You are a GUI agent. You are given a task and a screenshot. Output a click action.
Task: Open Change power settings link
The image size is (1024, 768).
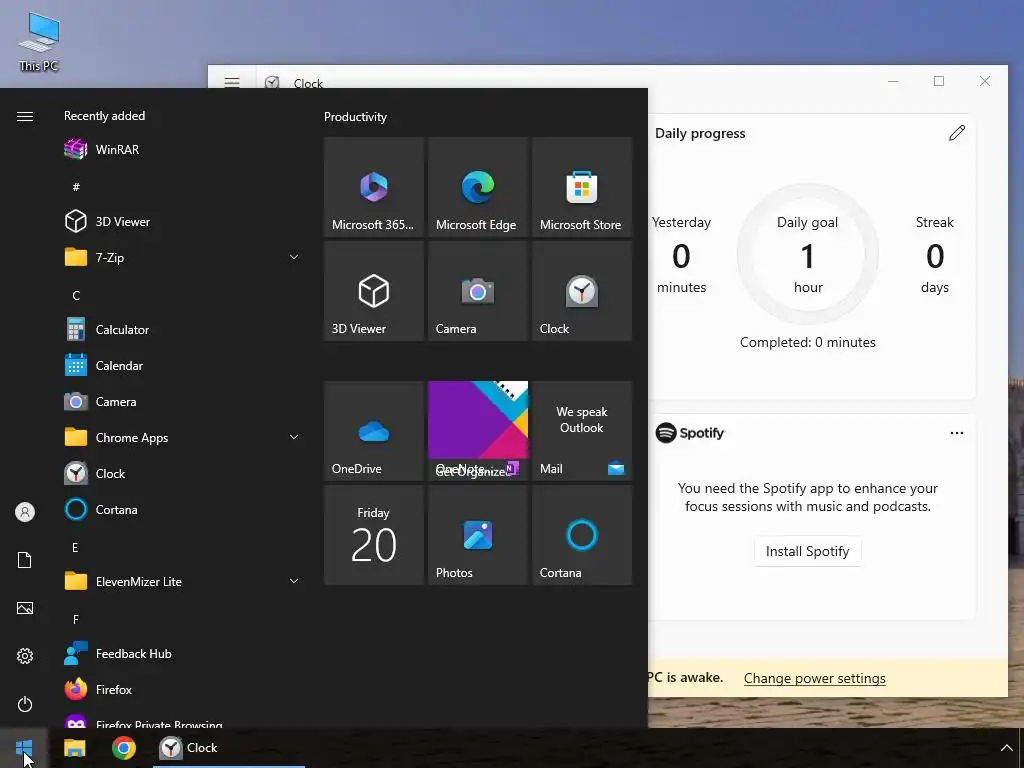point(814,678)
